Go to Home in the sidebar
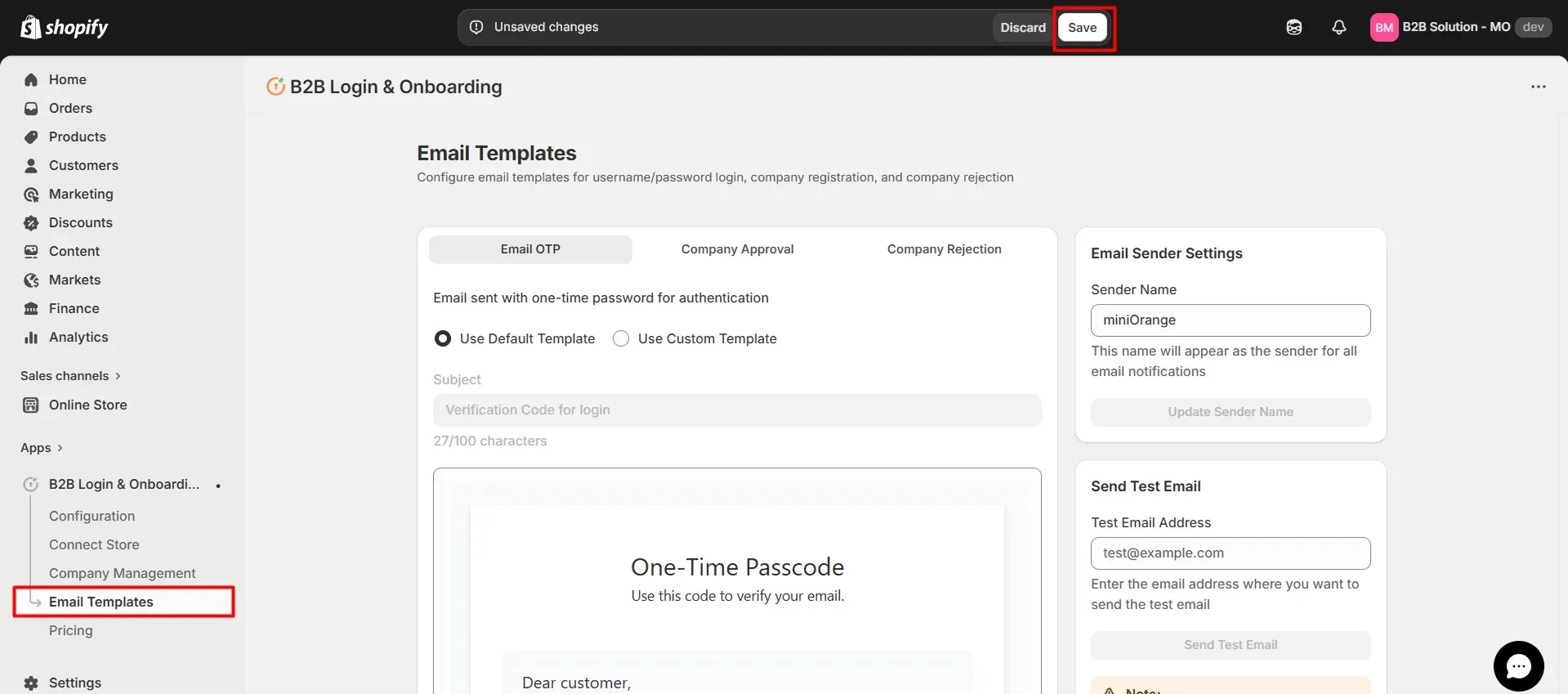The width and height of the screenshot is (1568, 694). coord(68,79)
